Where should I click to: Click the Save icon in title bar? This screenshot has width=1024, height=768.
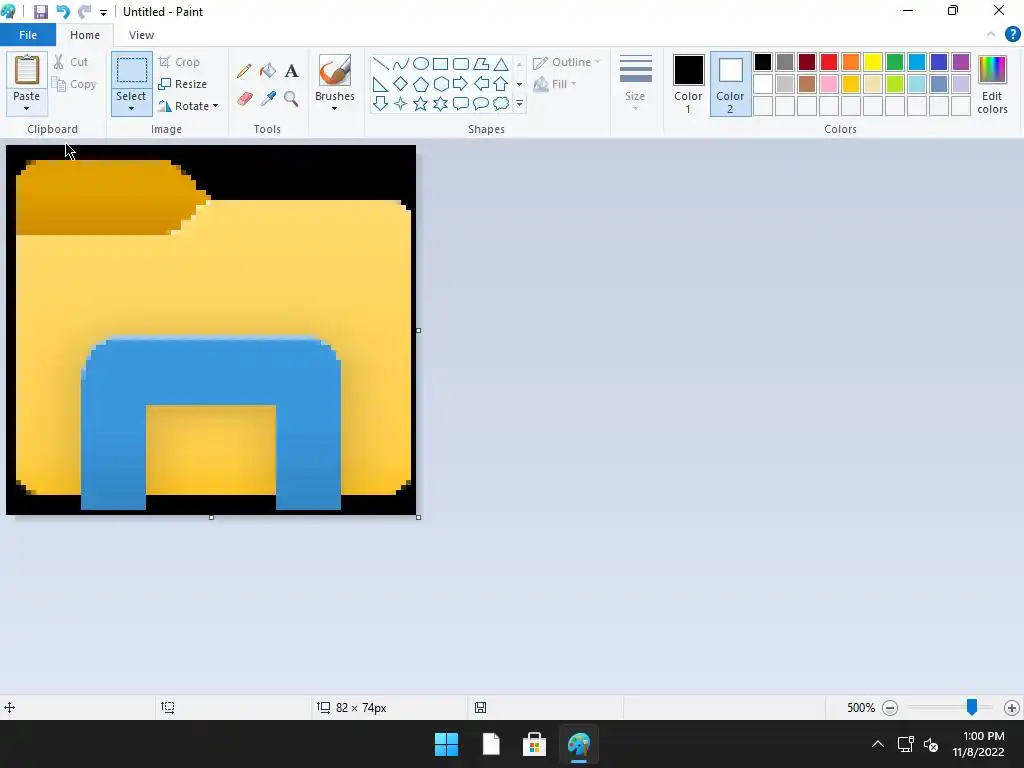point(40,12)
